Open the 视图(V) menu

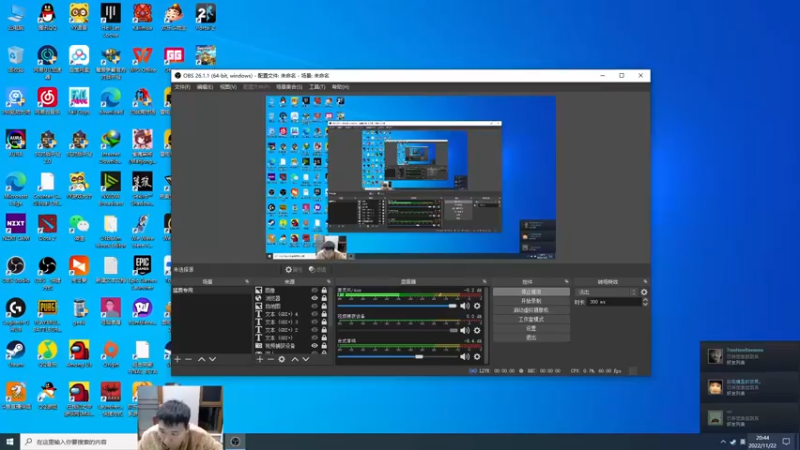(x=228, y=87)
